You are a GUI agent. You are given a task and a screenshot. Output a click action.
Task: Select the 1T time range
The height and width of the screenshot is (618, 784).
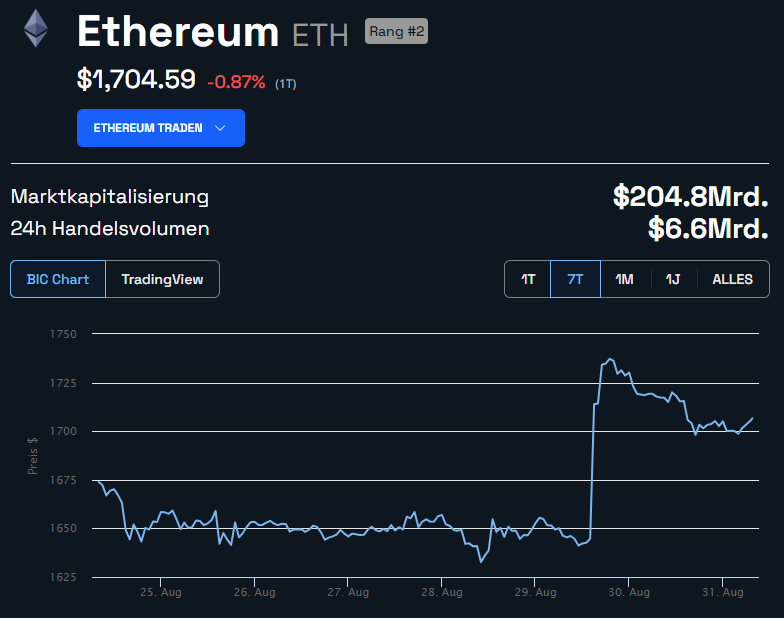(528, 279)
